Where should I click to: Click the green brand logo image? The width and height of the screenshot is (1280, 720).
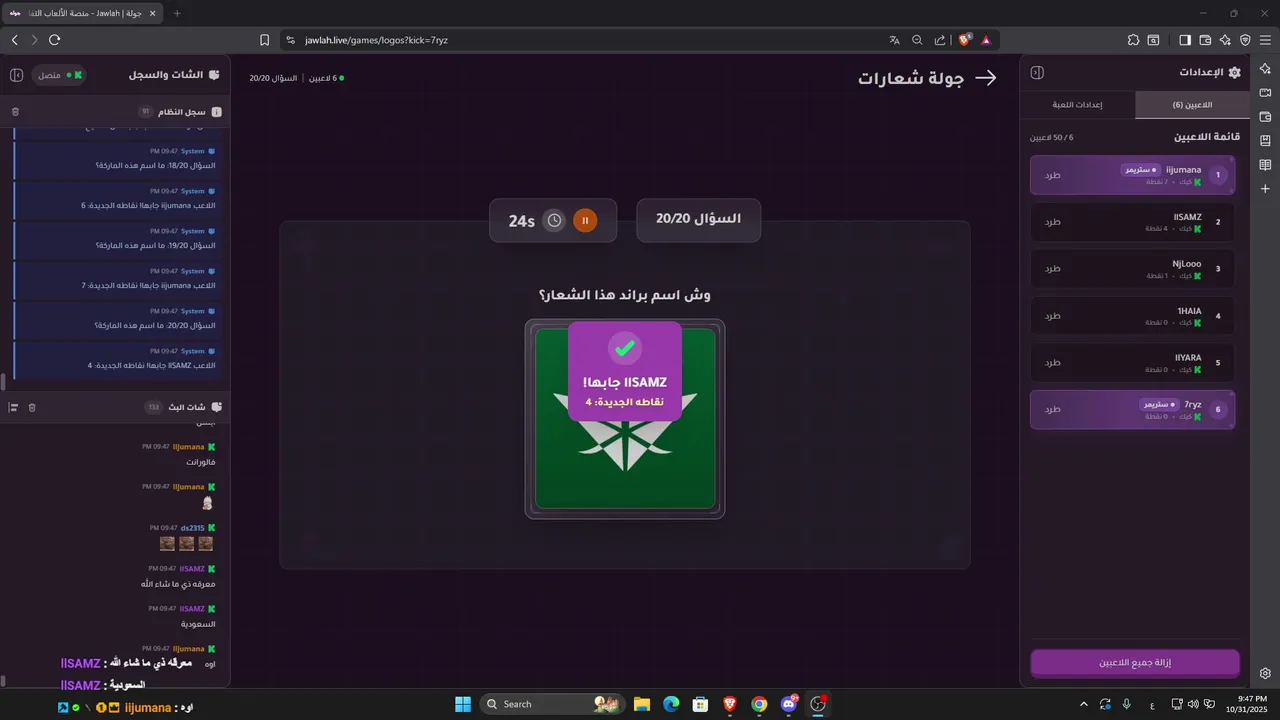pos(625,418)
